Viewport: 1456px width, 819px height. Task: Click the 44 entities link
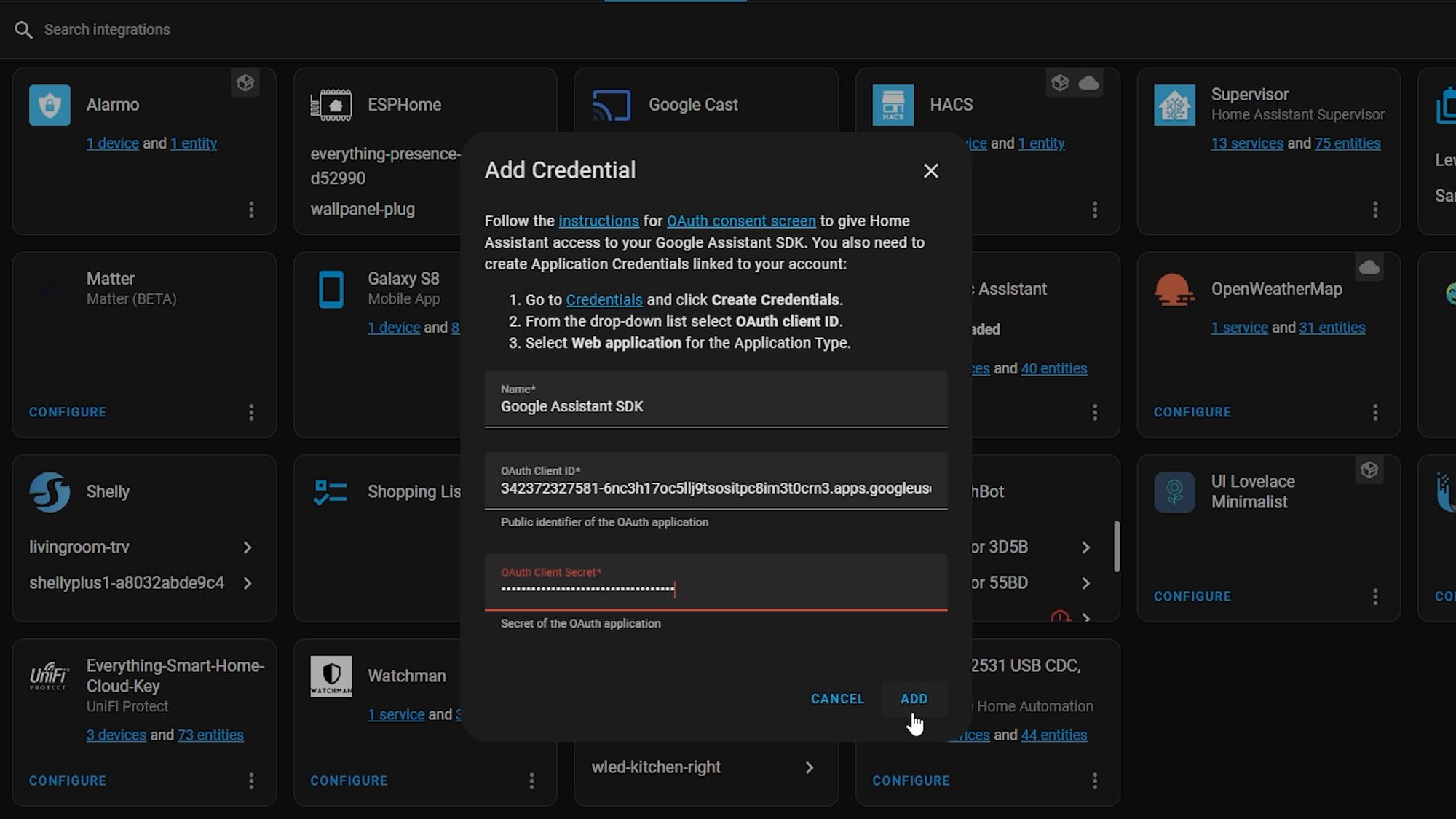point(1054,735)
